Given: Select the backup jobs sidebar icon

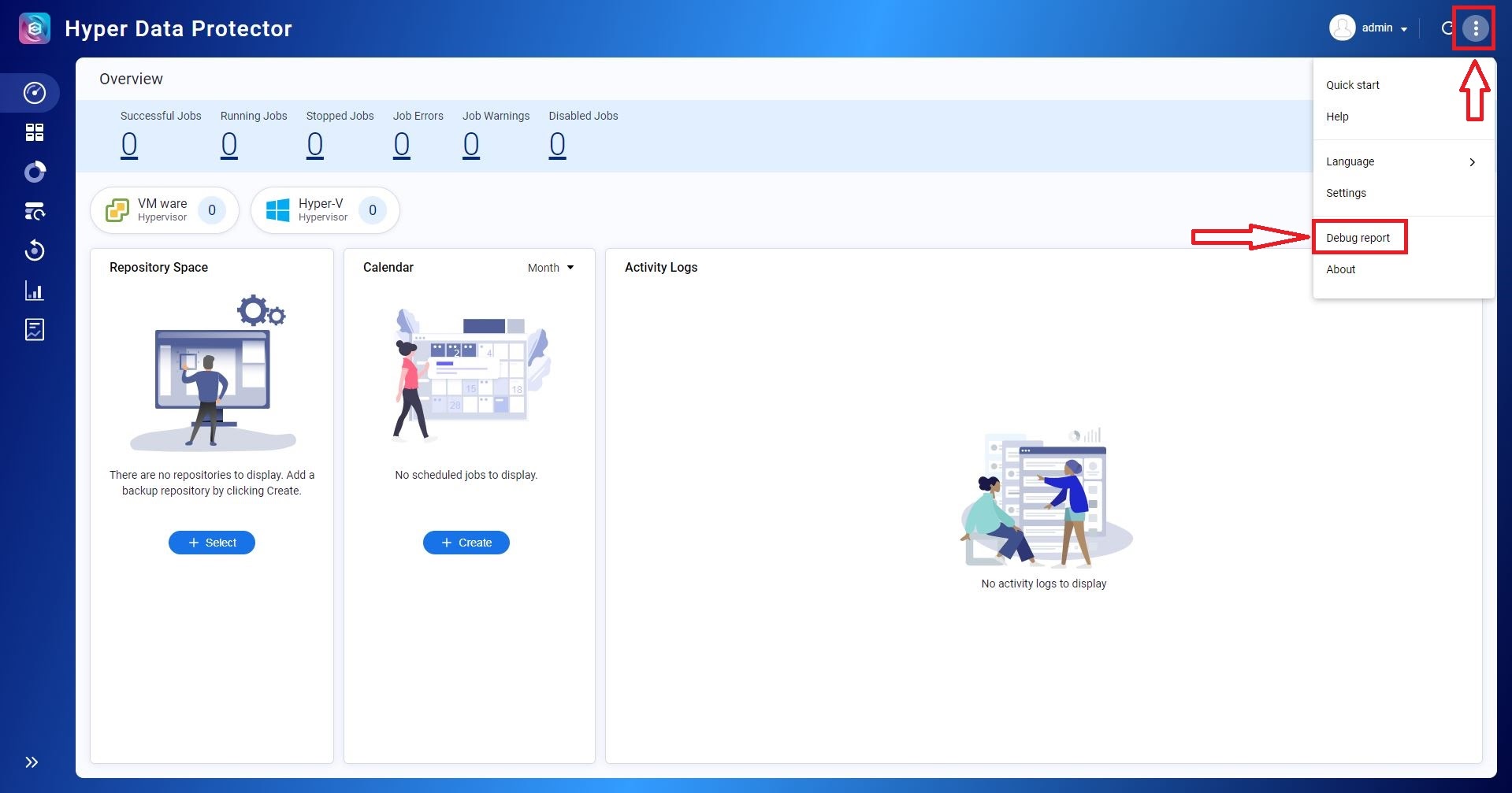Looking at the screenshot, I should pyautogui.click(x=35, y=211).
